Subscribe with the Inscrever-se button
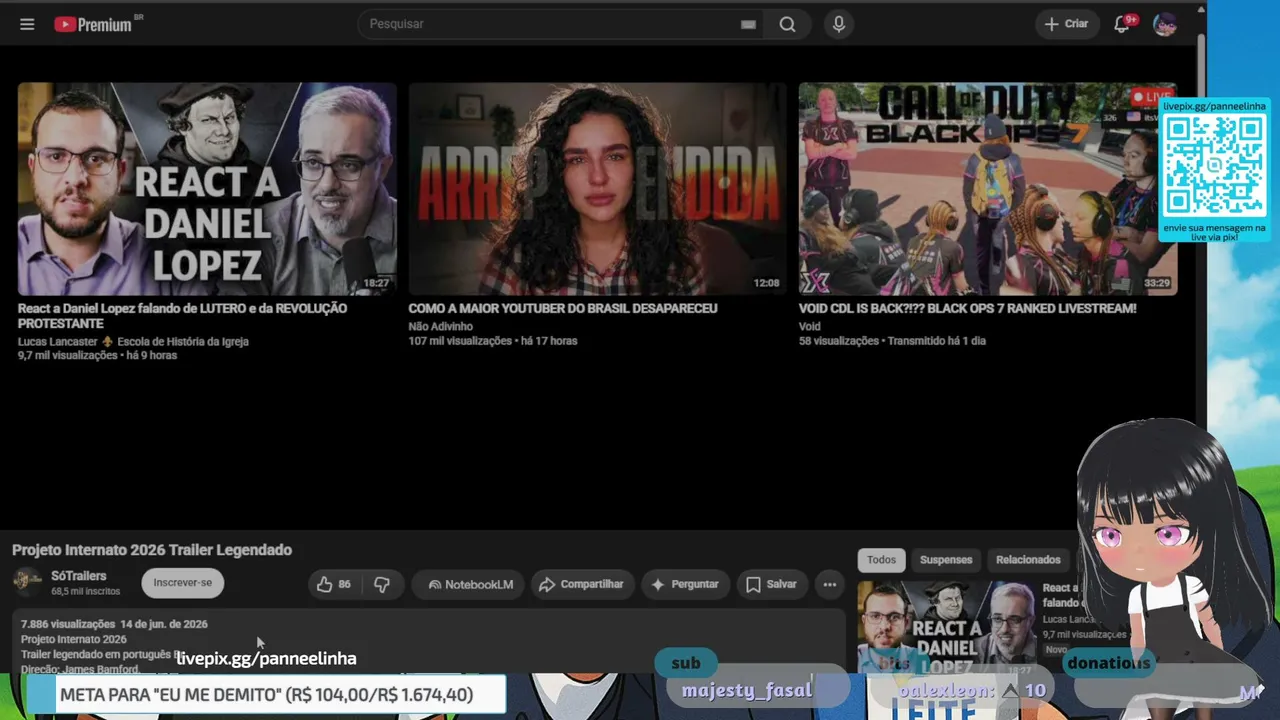Image resolution: width=1280 pixels, height=720 pixels. (183, 583)
